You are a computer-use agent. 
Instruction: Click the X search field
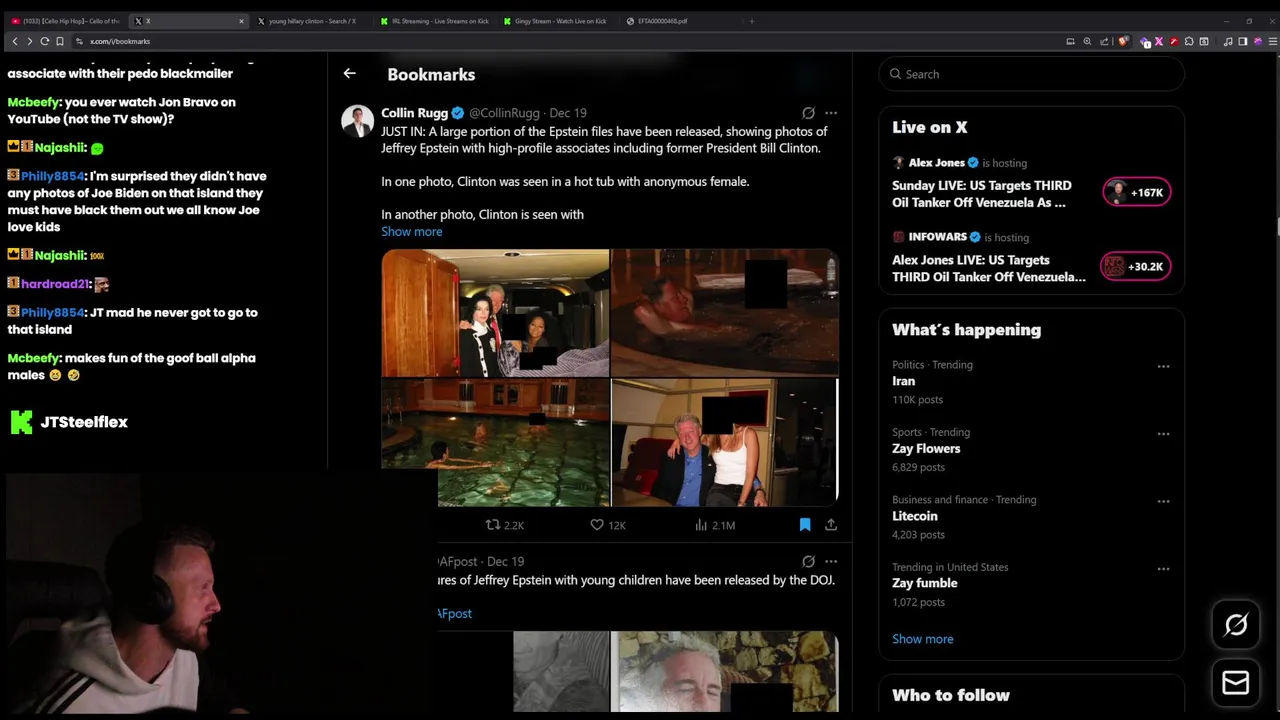1031,74
